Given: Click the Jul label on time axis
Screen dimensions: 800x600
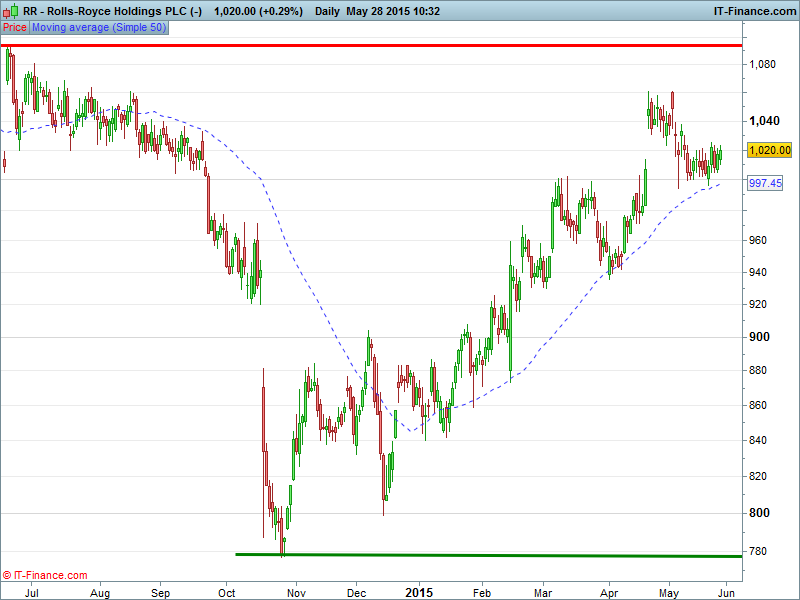Looking at the screenshot, I should coord(33,592).
